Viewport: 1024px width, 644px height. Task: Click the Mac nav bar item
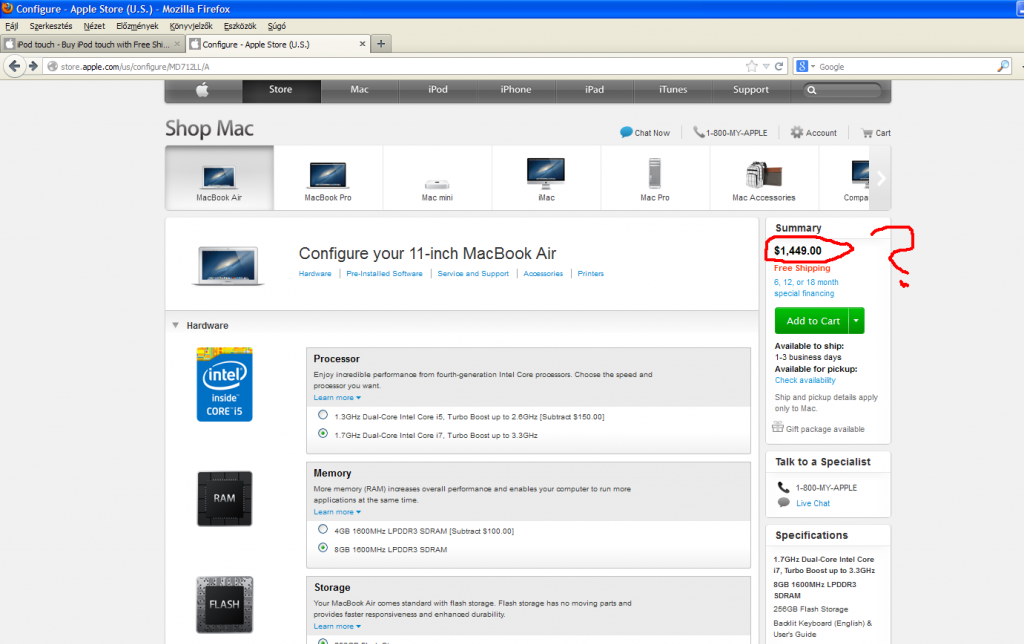(359, 90)
